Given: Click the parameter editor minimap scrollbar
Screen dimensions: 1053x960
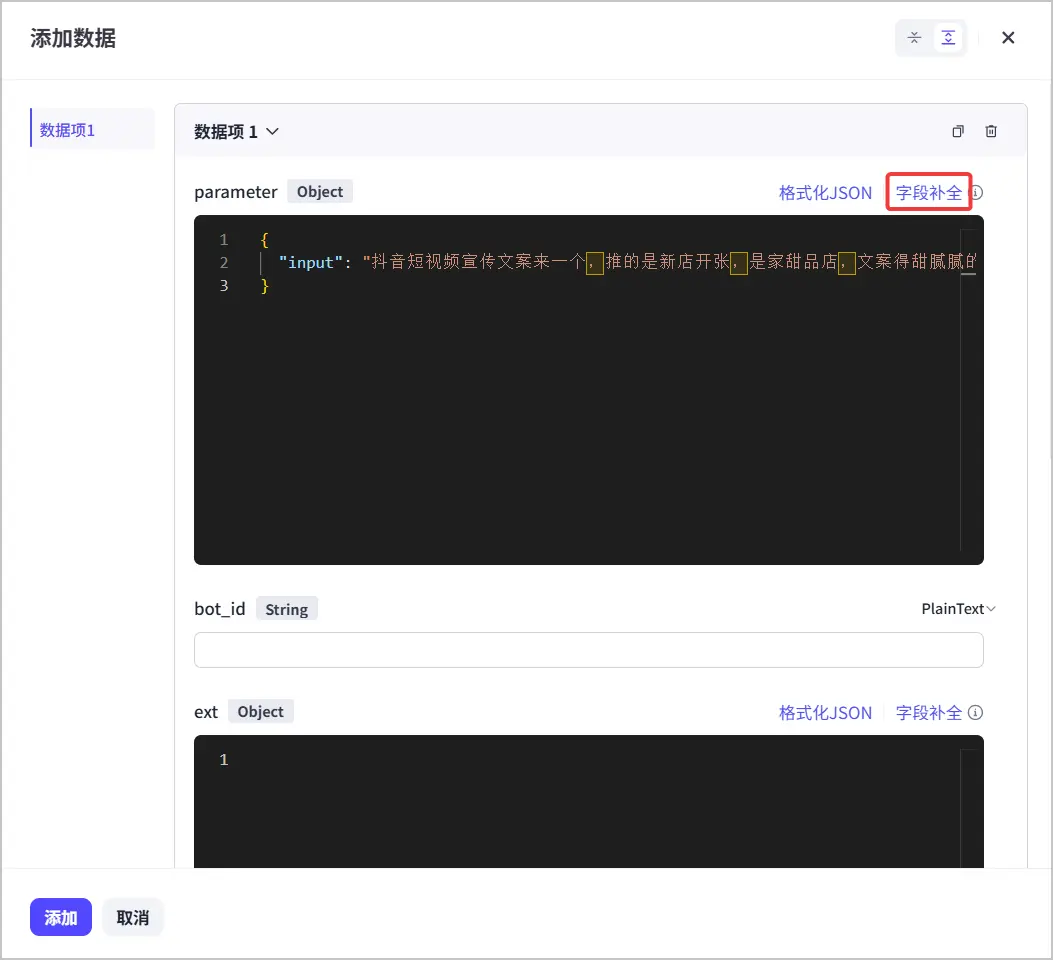Looking at the screenshot, I should click(x=968, y=390).
